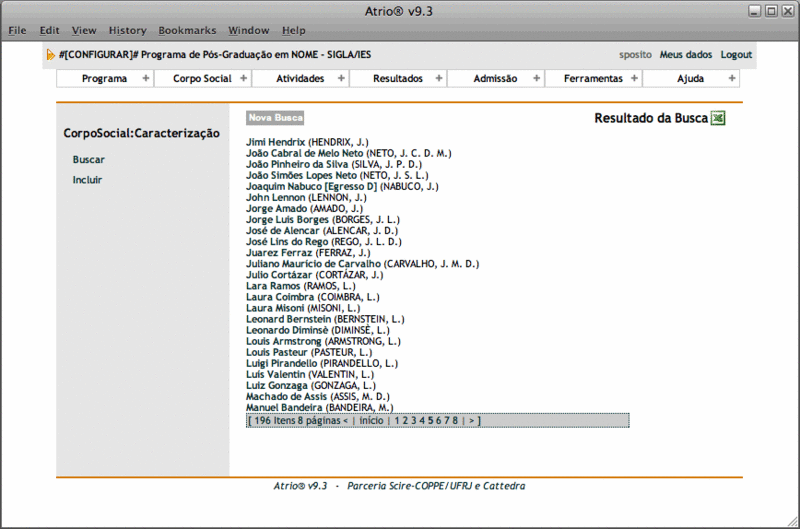Open the History menu
This screenshot has width=800, height=529.
tap(127, 31)
